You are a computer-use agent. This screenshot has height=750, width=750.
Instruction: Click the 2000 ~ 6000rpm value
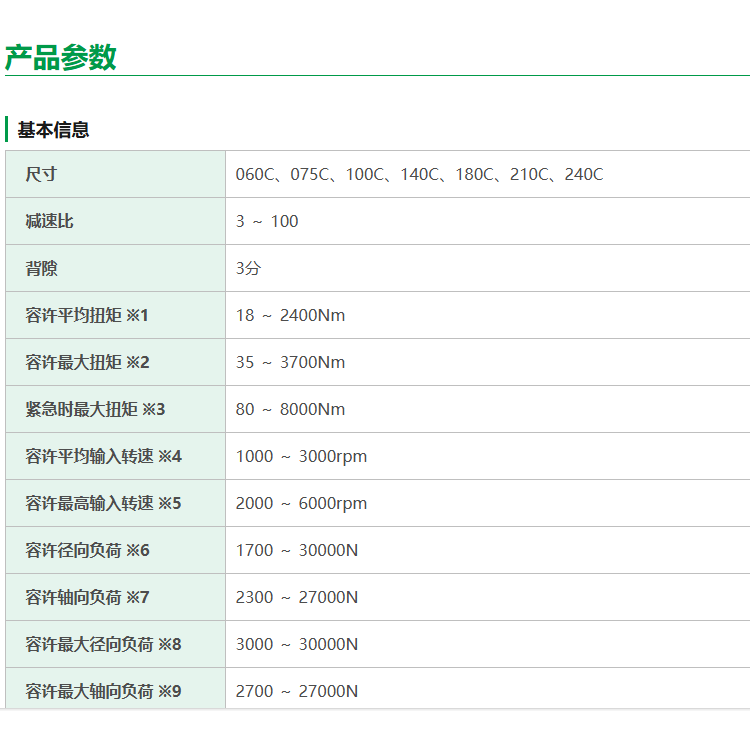[301, 503]
